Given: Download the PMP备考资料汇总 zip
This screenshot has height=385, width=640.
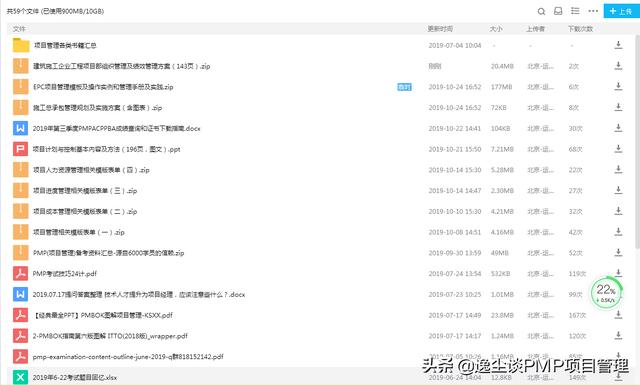Looking at the screenshot, I should coord(618,253).
